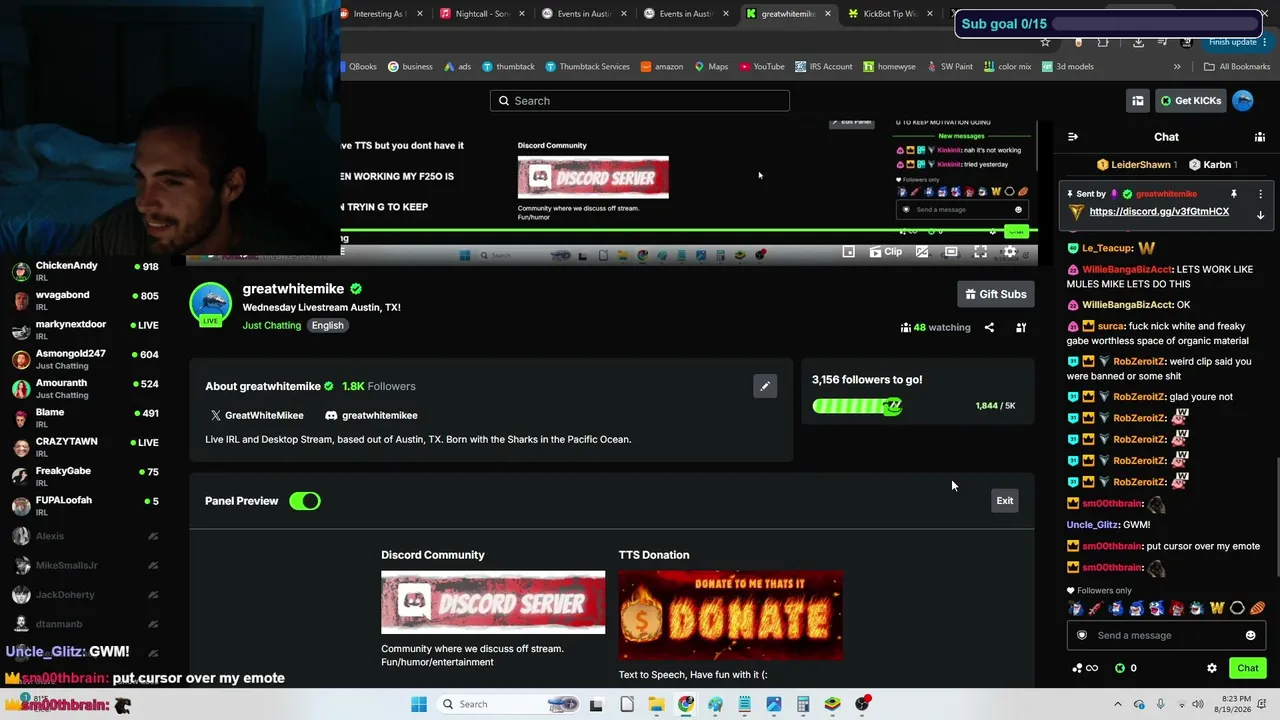Open the pinned message options menu

(1260, 194)
